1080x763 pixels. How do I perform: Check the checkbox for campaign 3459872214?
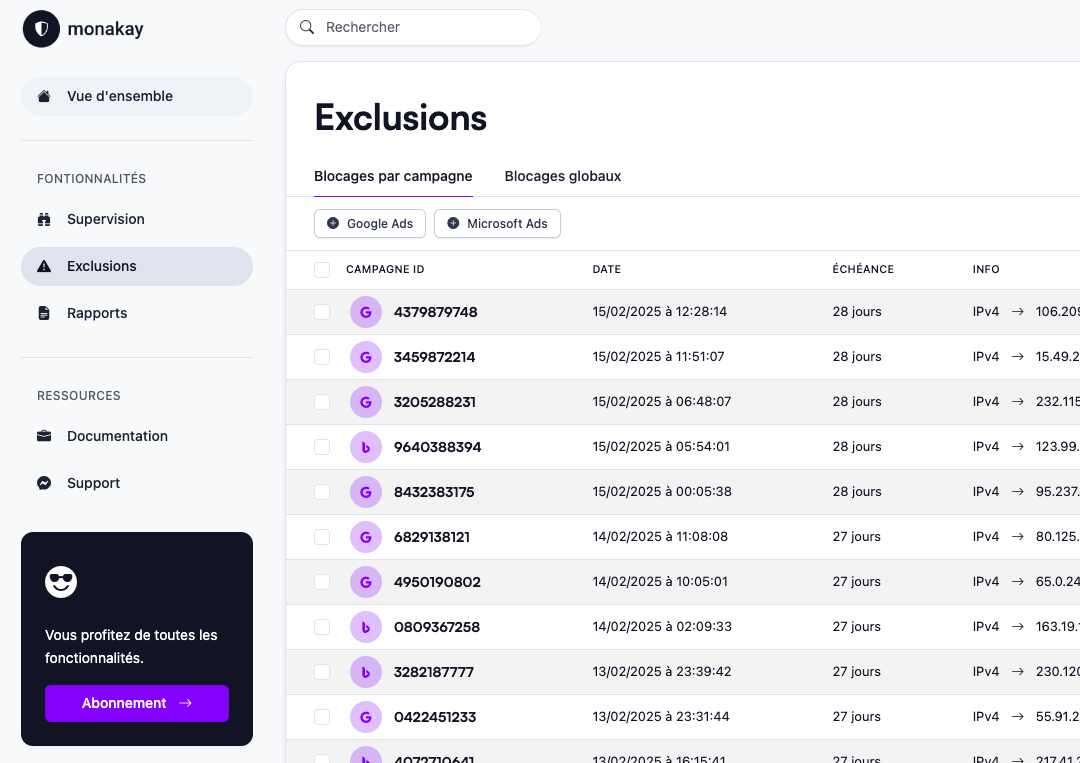click(x=322, y=357)
